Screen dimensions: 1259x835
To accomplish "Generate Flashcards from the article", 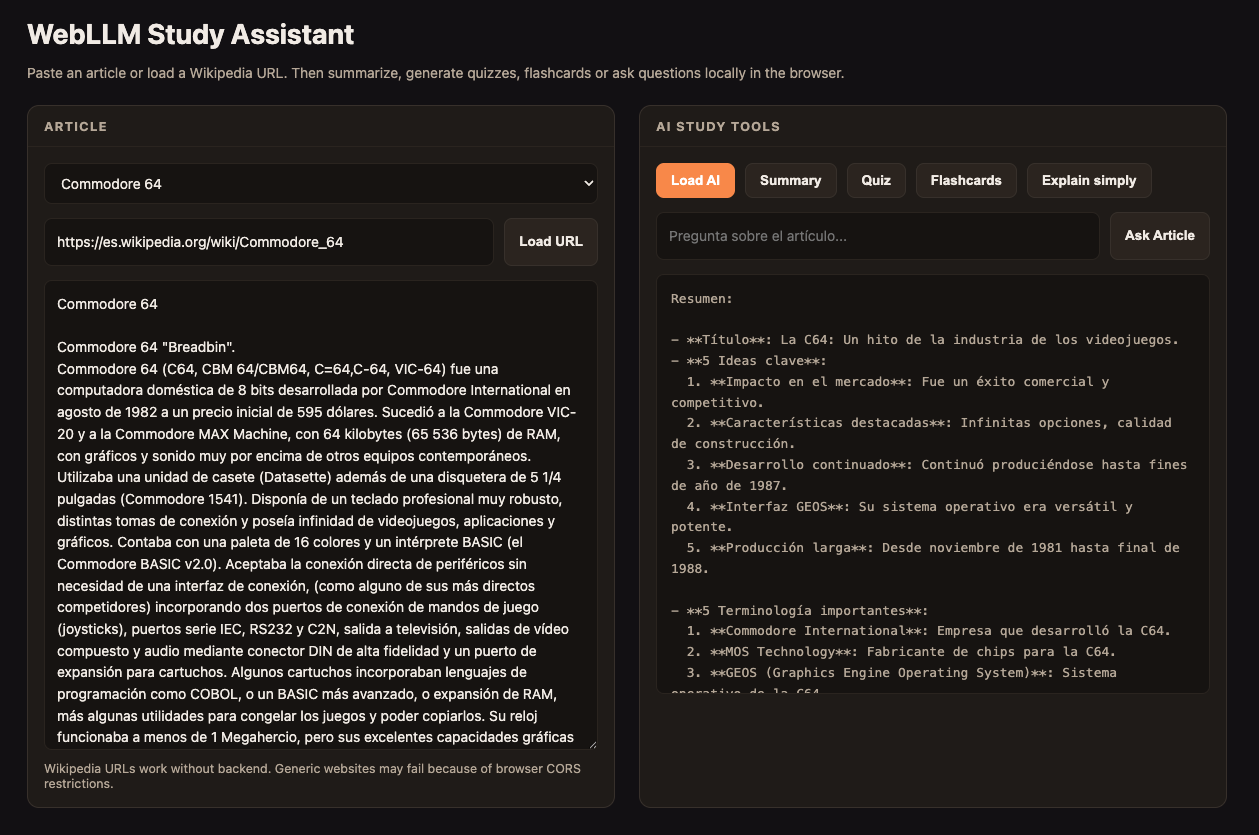I will click(x=966, y=180).
